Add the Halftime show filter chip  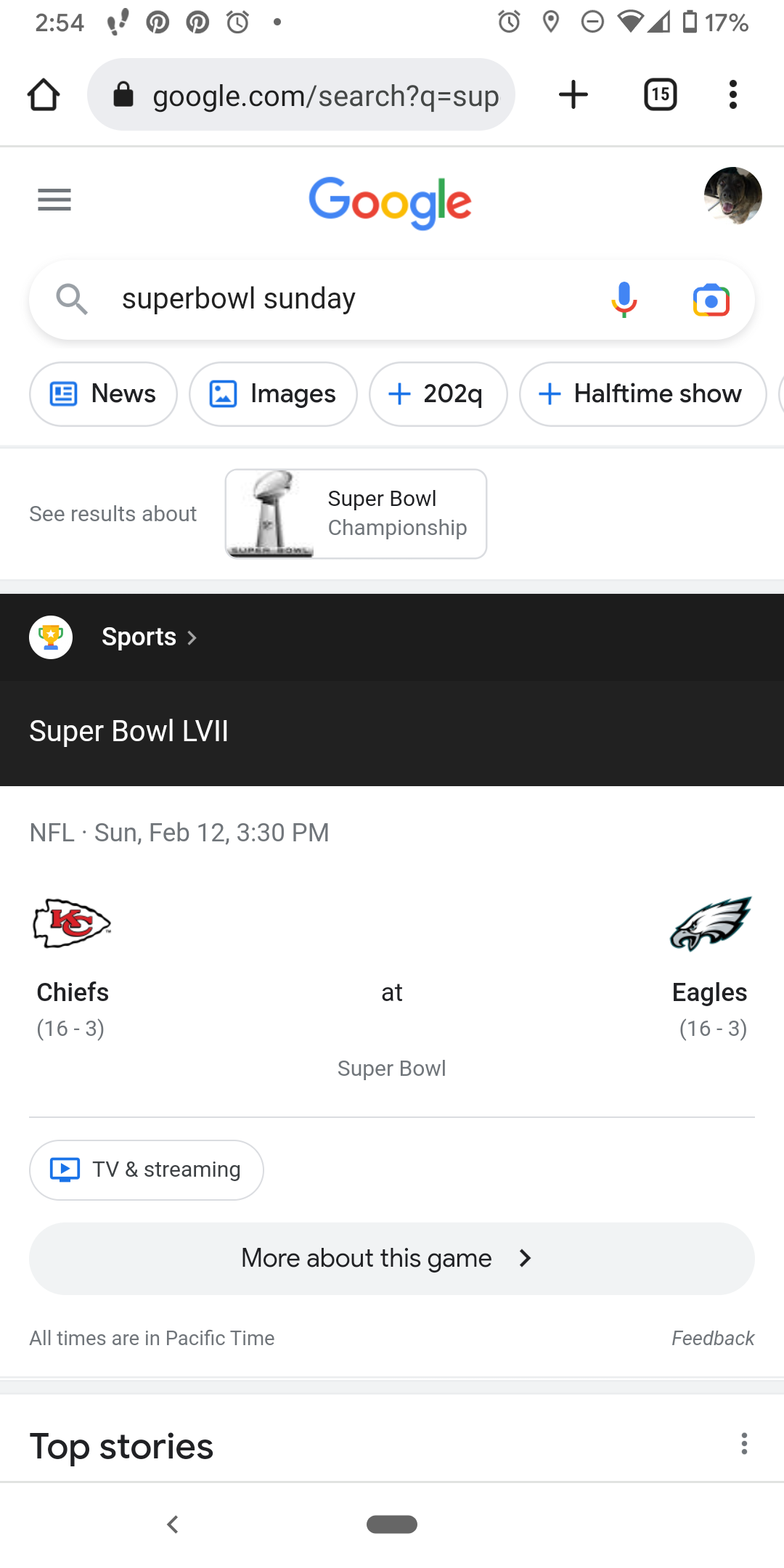point(642,394)
